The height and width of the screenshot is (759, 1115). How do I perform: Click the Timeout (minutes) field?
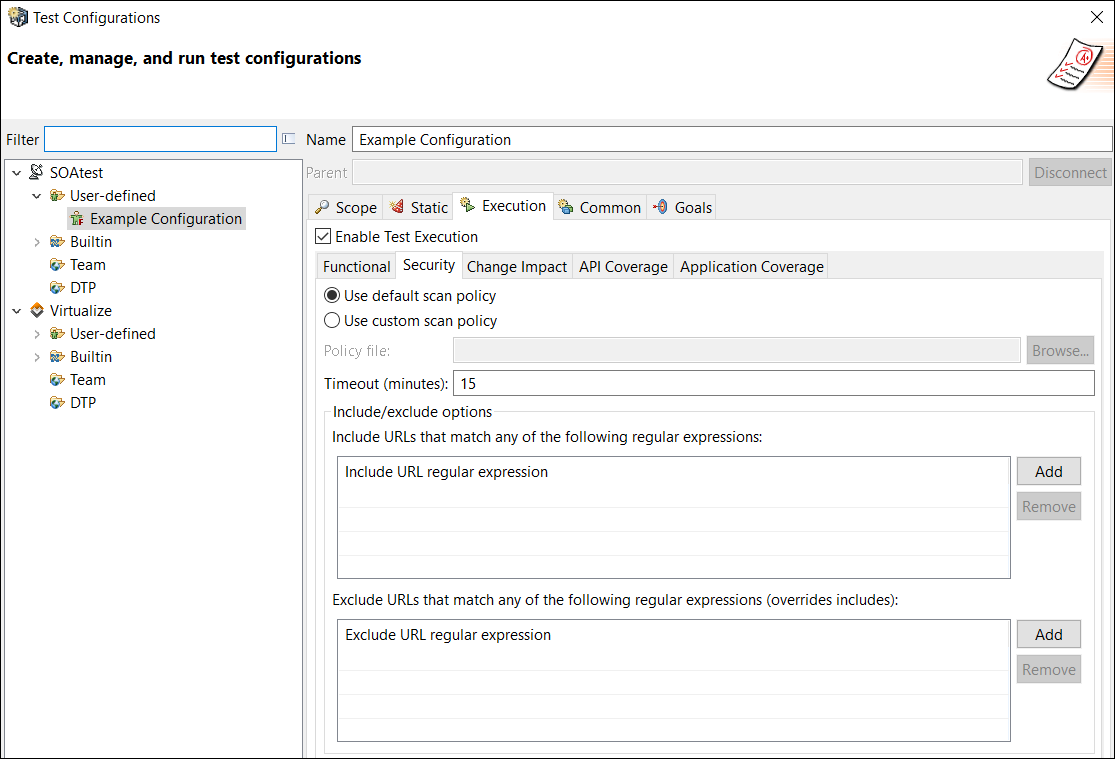click(x=773, y=383)
